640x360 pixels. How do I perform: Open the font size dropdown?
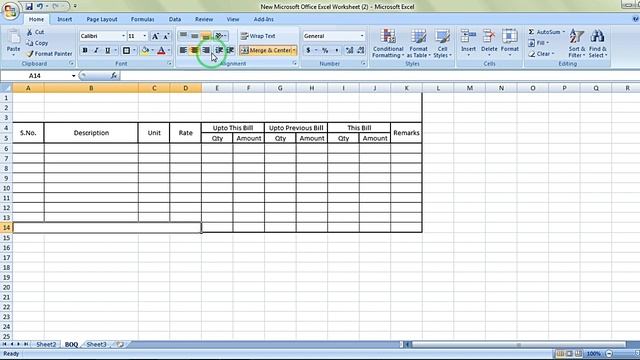pos(144,36)
